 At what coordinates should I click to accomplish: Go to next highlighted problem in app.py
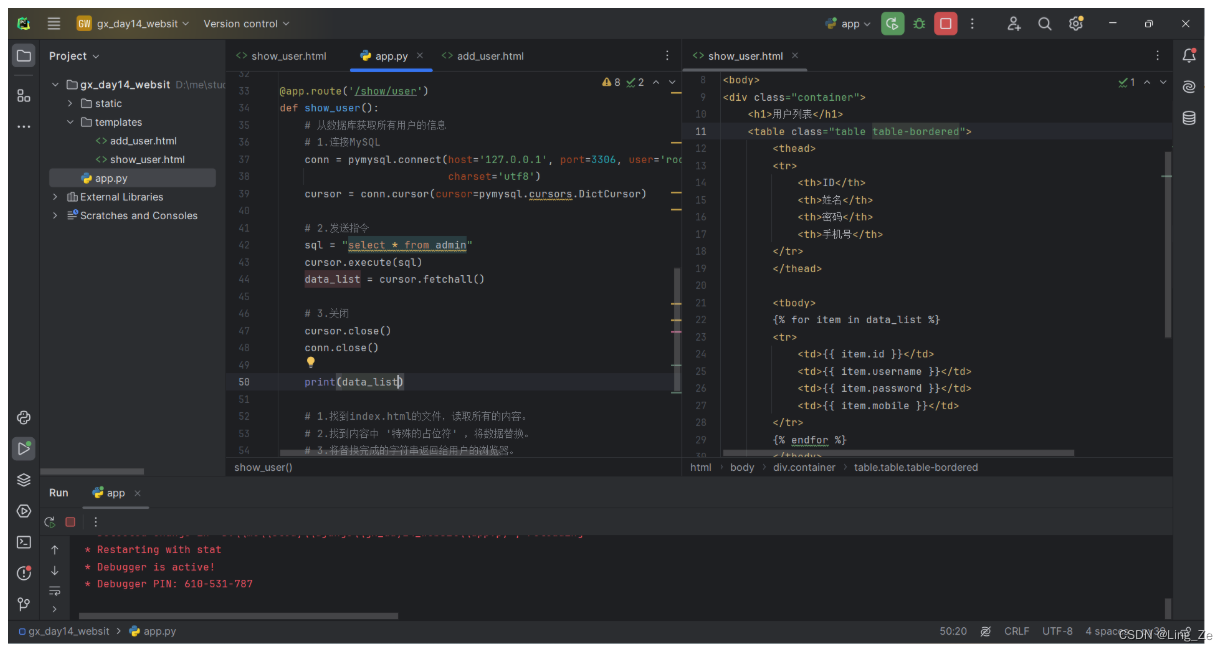672,82
